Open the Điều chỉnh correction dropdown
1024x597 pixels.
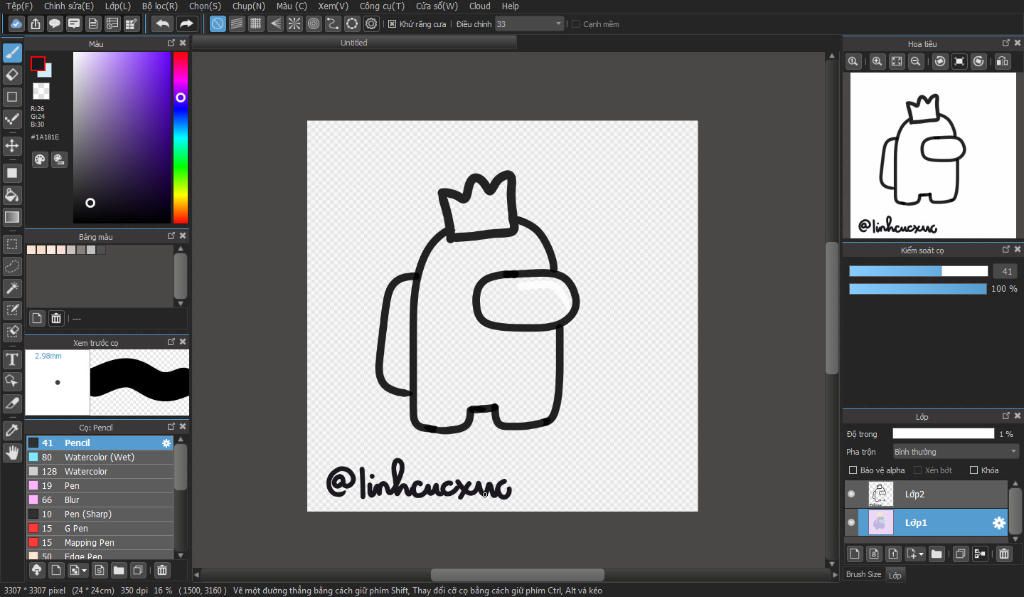(529, 24)
